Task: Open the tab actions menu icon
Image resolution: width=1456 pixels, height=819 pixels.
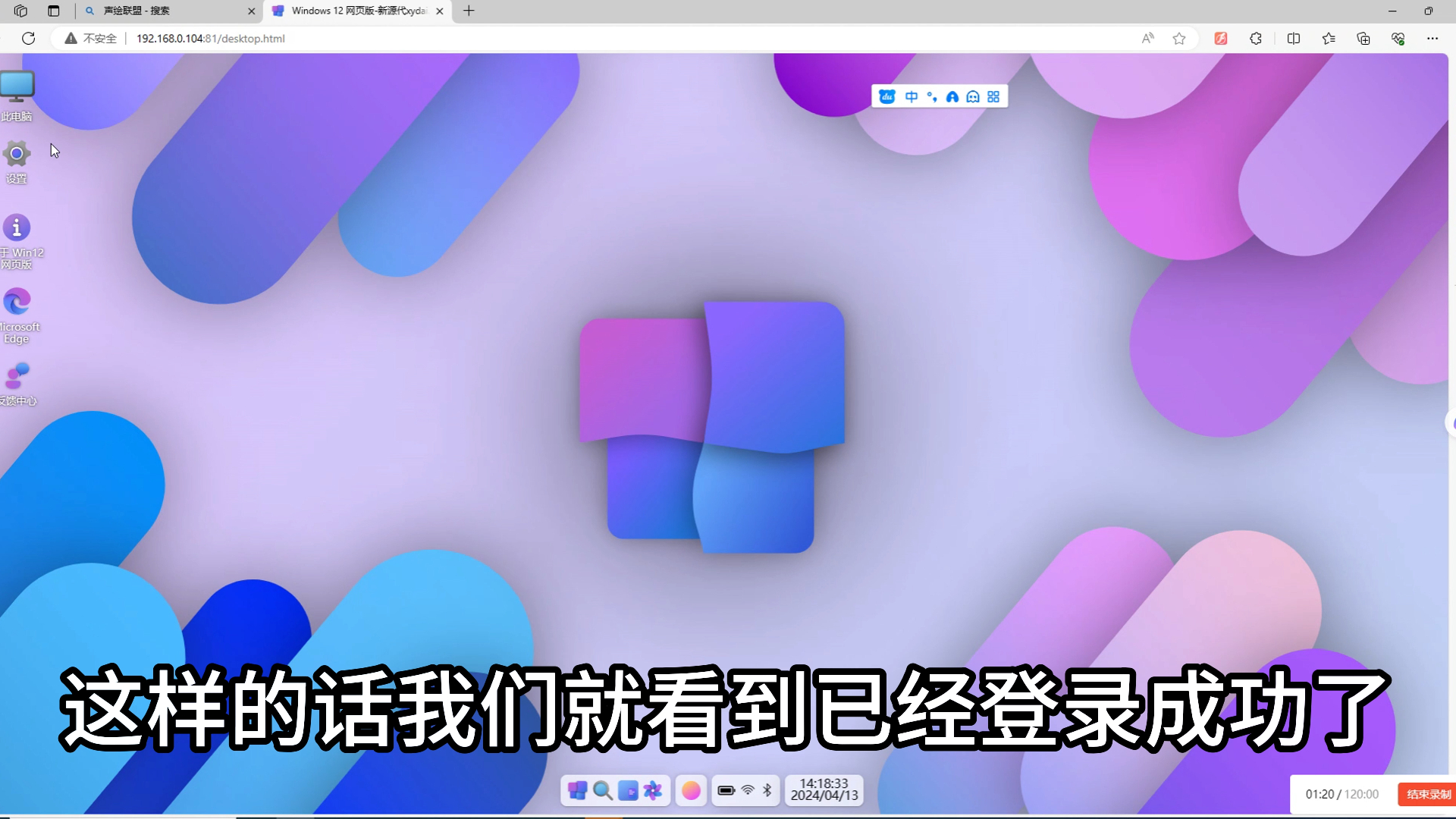Action: point(53,11)
